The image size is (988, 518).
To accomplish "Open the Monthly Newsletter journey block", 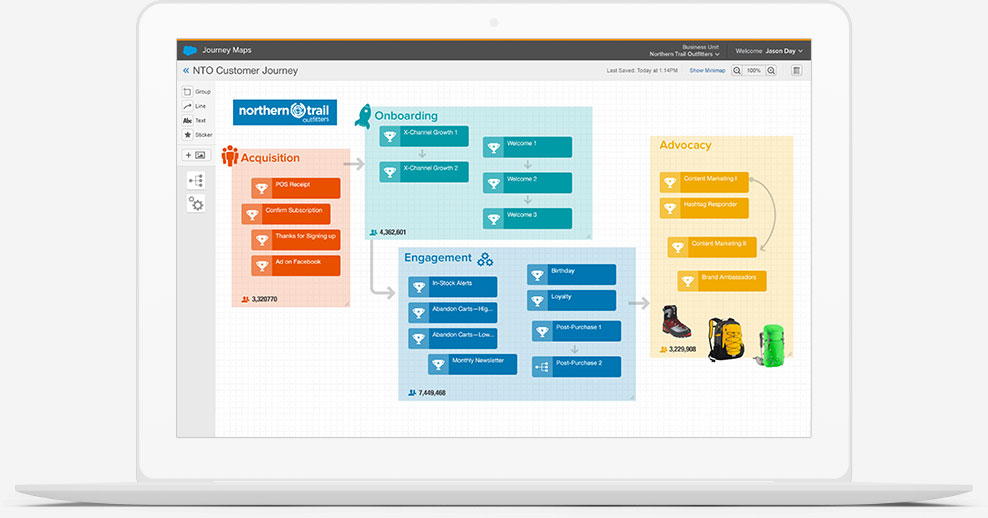I will pos(473,364).
